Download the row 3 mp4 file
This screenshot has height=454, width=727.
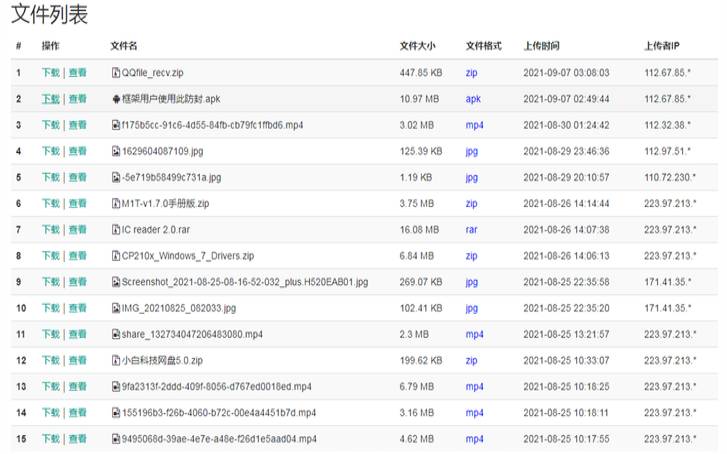(51, 125)
